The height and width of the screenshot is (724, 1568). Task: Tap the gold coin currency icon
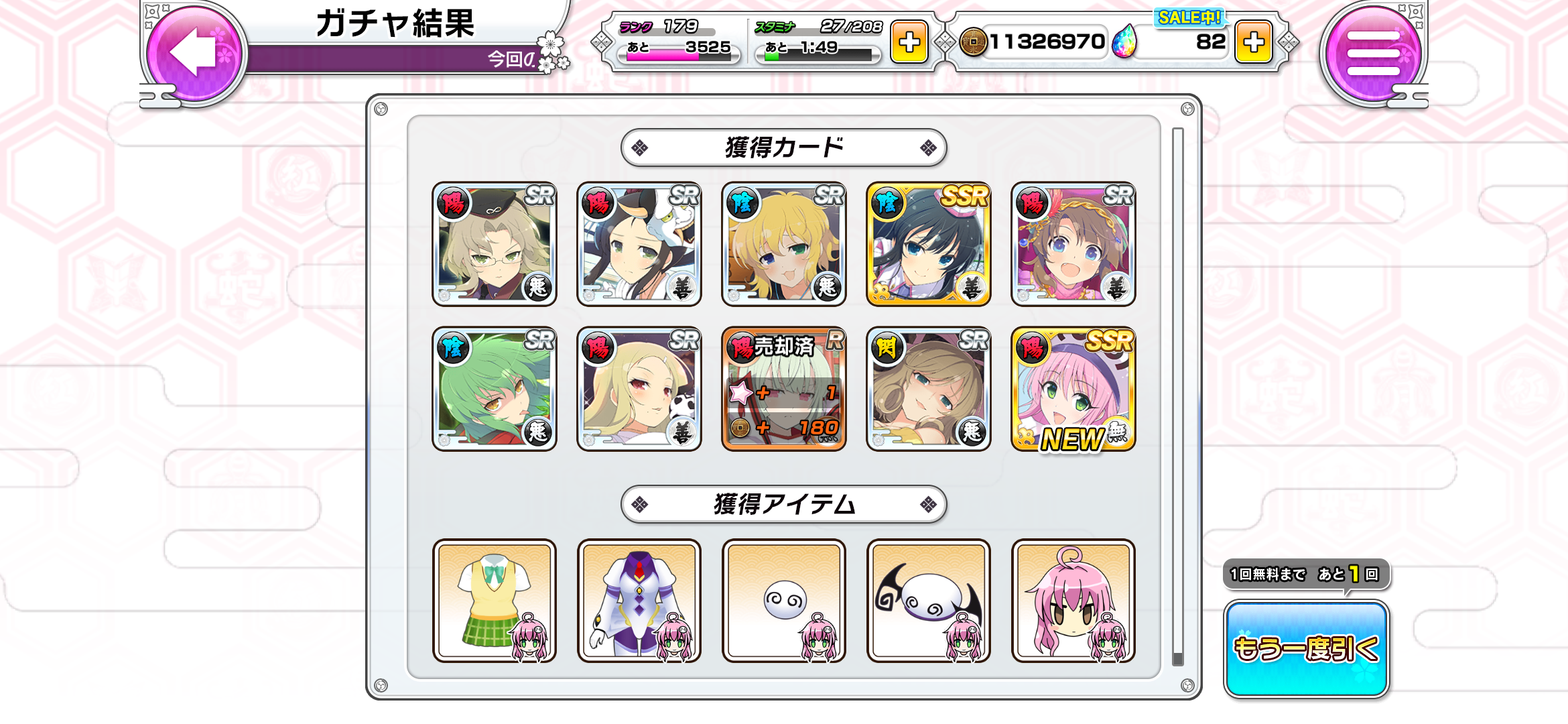973,42
